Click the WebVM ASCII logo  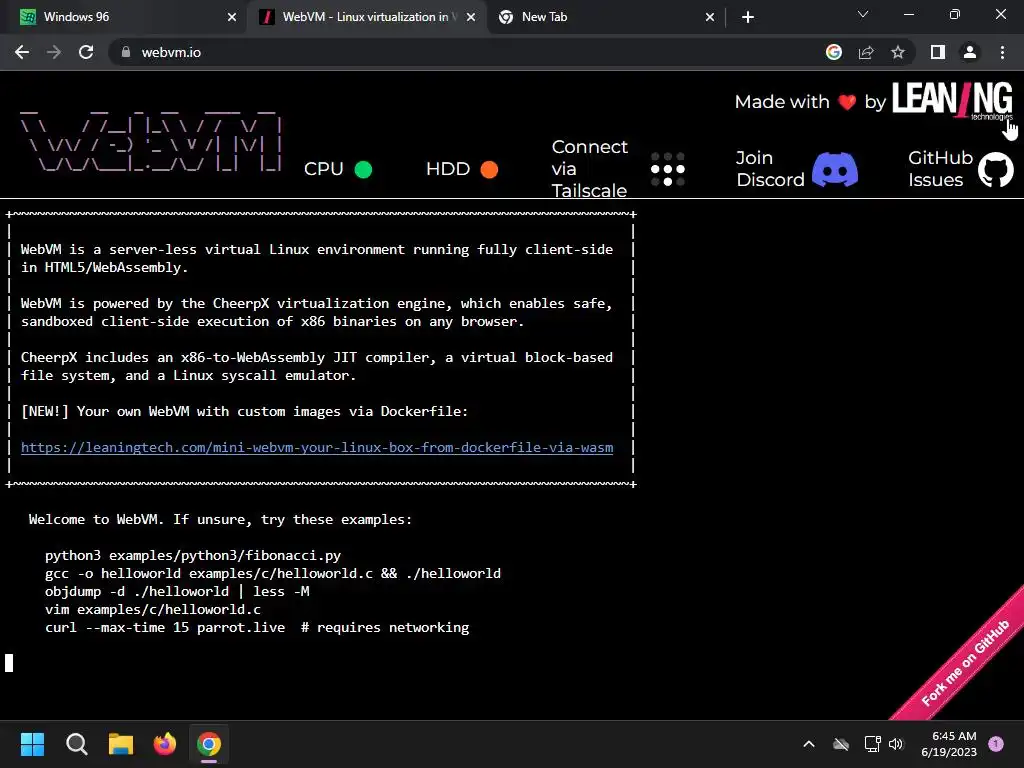point(152,142)
